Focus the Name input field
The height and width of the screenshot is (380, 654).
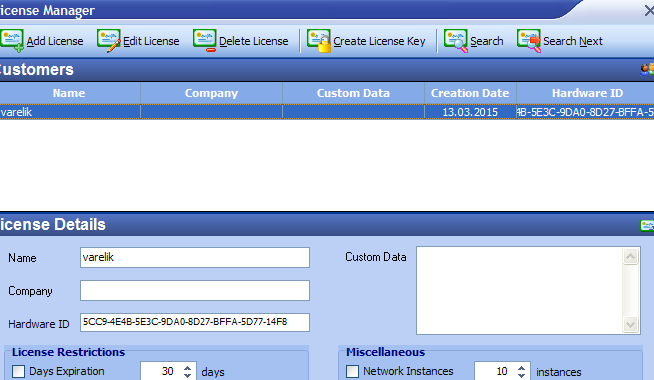pyautogui.click(x=195, y=257)
